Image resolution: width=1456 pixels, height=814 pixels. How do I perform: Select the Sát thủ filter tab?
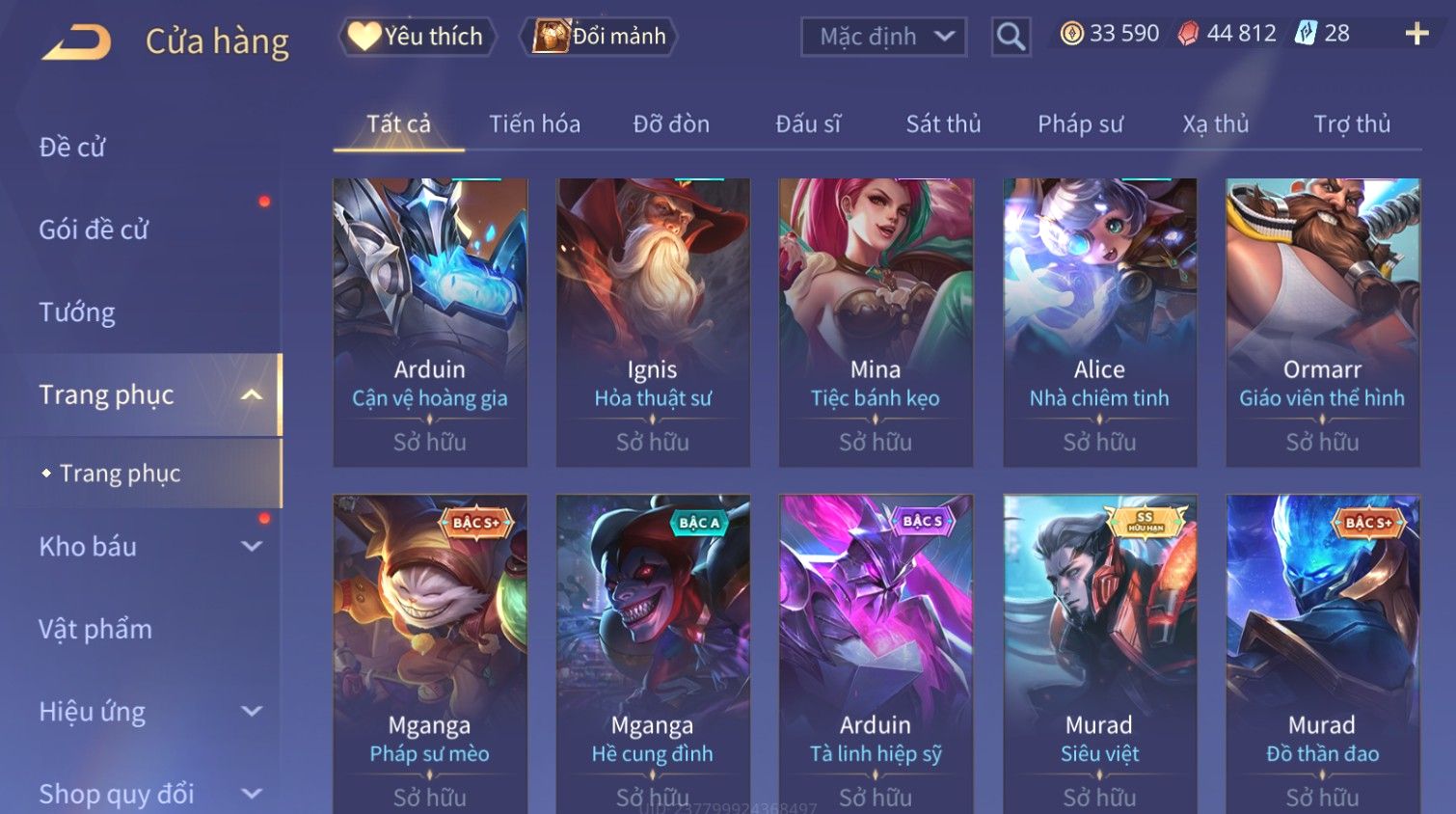pos(943,124)
